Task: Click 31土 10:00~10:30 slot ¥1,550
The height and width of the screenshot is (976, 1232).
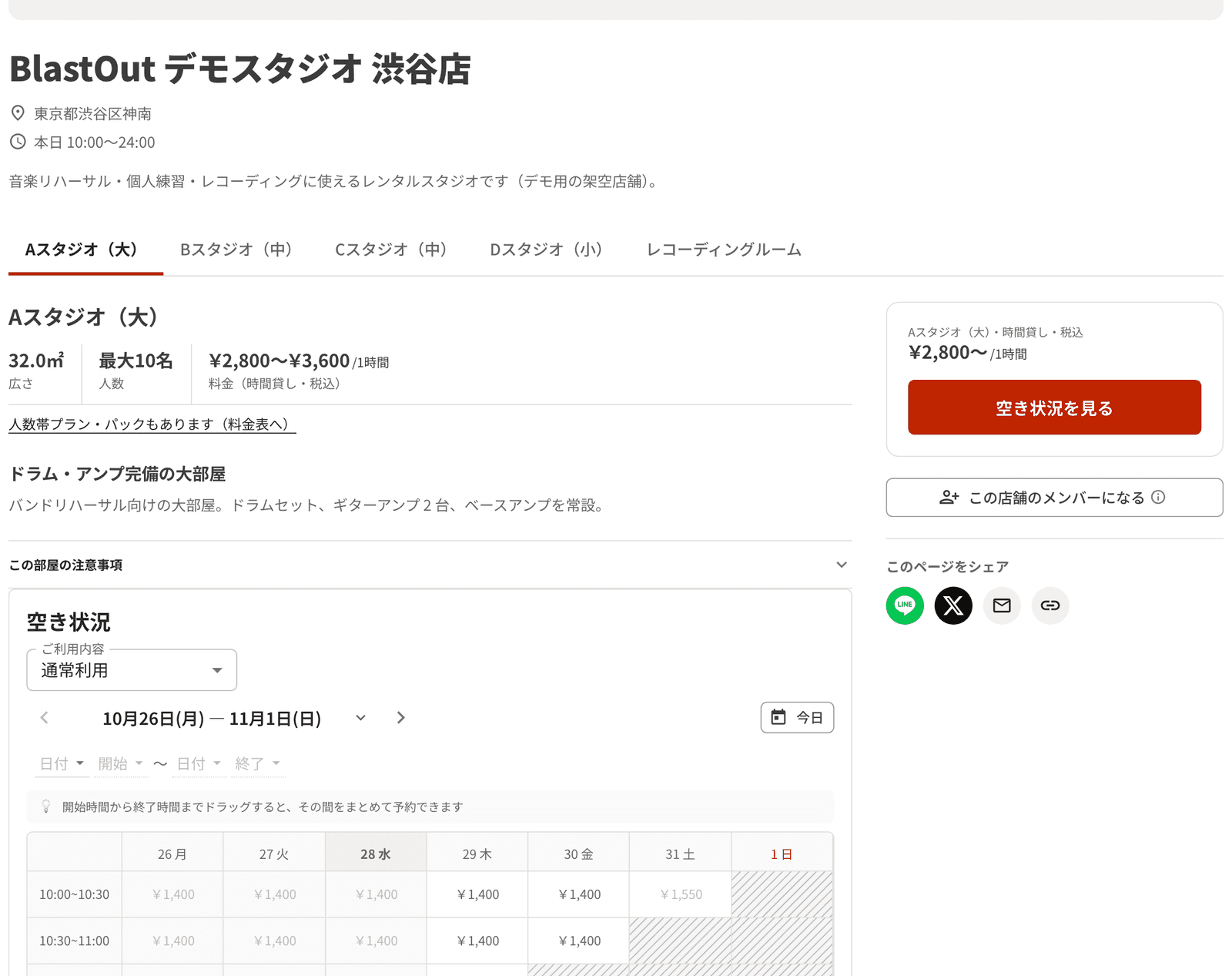Action: 681,894
